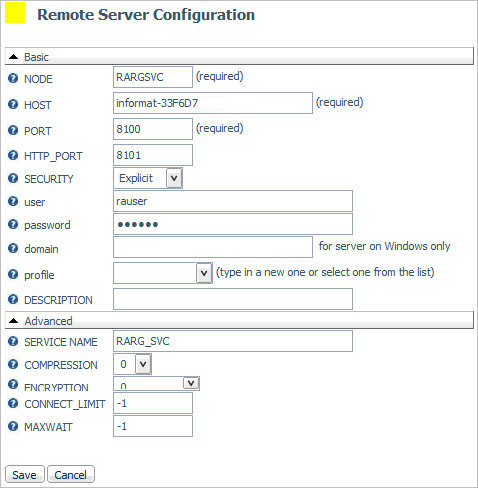Open help icon beside SERVICE NAME
The width and height of the screenshot is (478, 488).
click(x=13, y=341)
